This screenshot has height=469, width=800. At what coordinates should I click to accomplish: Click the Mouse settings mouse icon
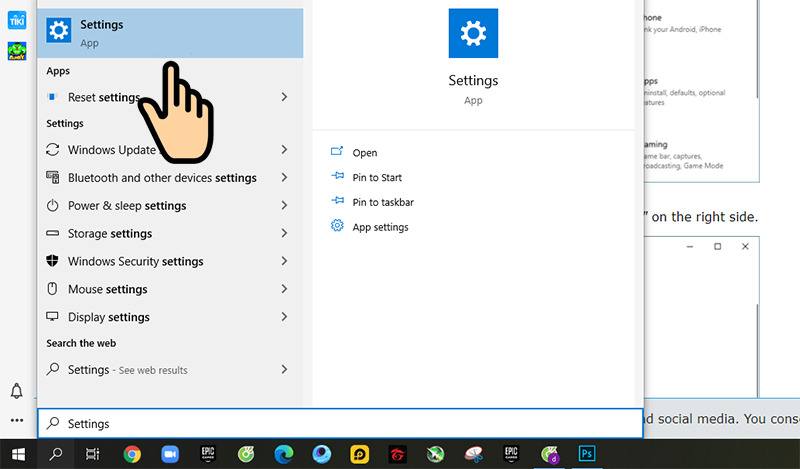[x=53, y=289]
